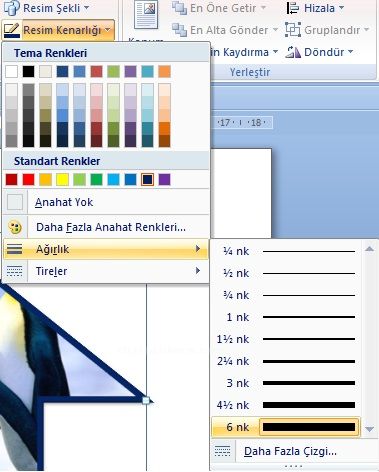Pick the bright red standard color
The image size is (379, 472).
[29, 179]
